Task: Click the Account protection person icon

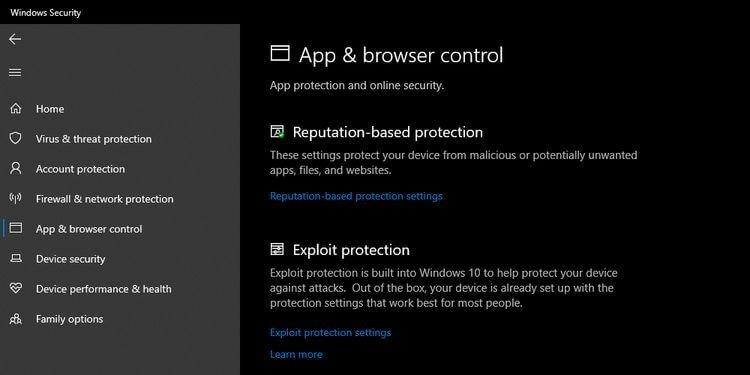Action: (16, 168)
